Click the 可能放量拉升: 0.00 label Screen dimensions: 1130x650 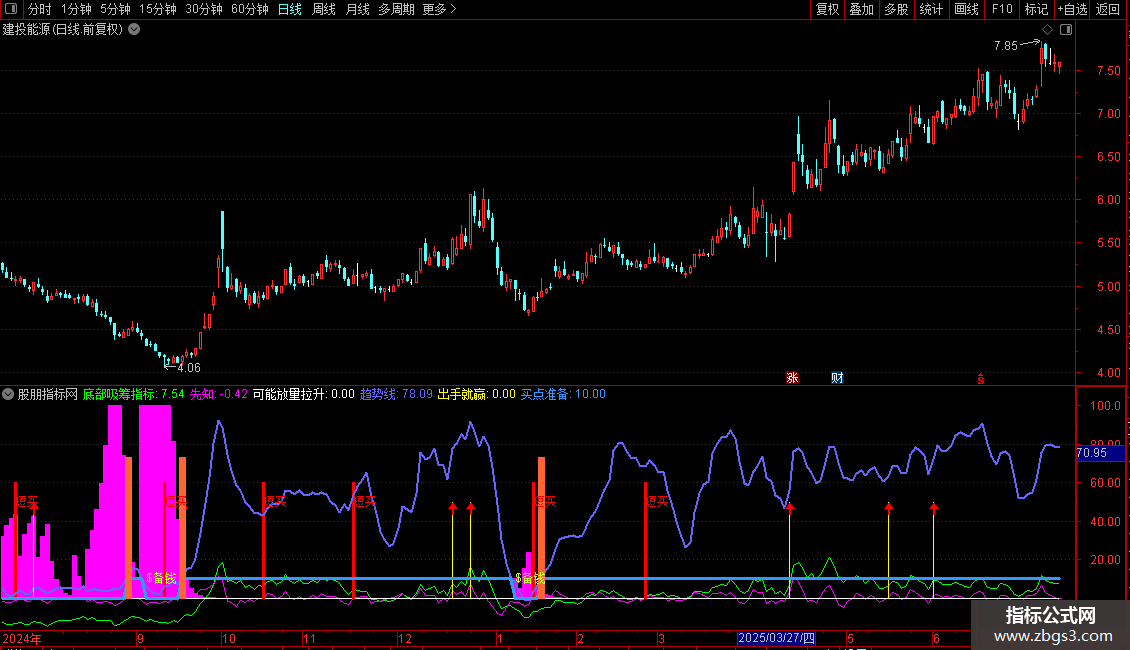coord(303,394)
